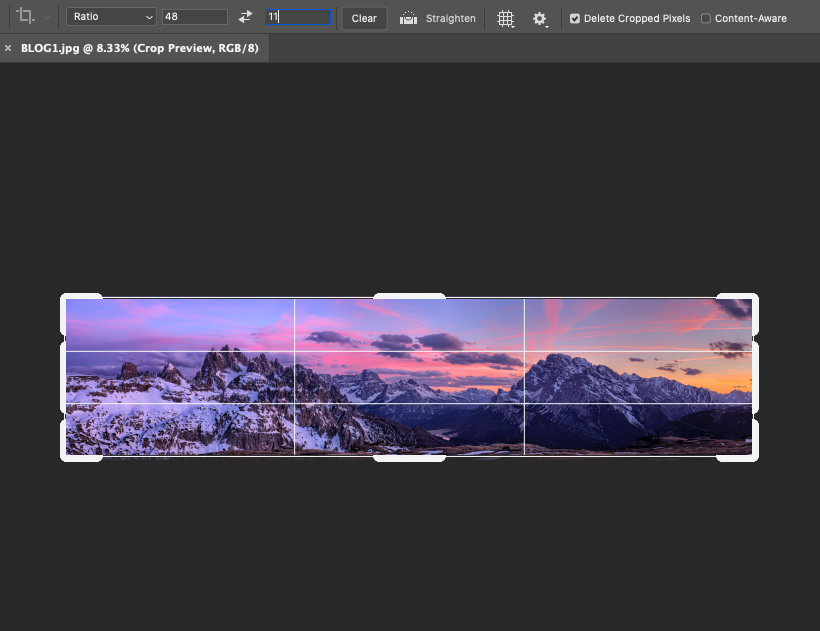The image size is (820, 631).
Task: Open additional crop settings gear
Action: [540, 19]
